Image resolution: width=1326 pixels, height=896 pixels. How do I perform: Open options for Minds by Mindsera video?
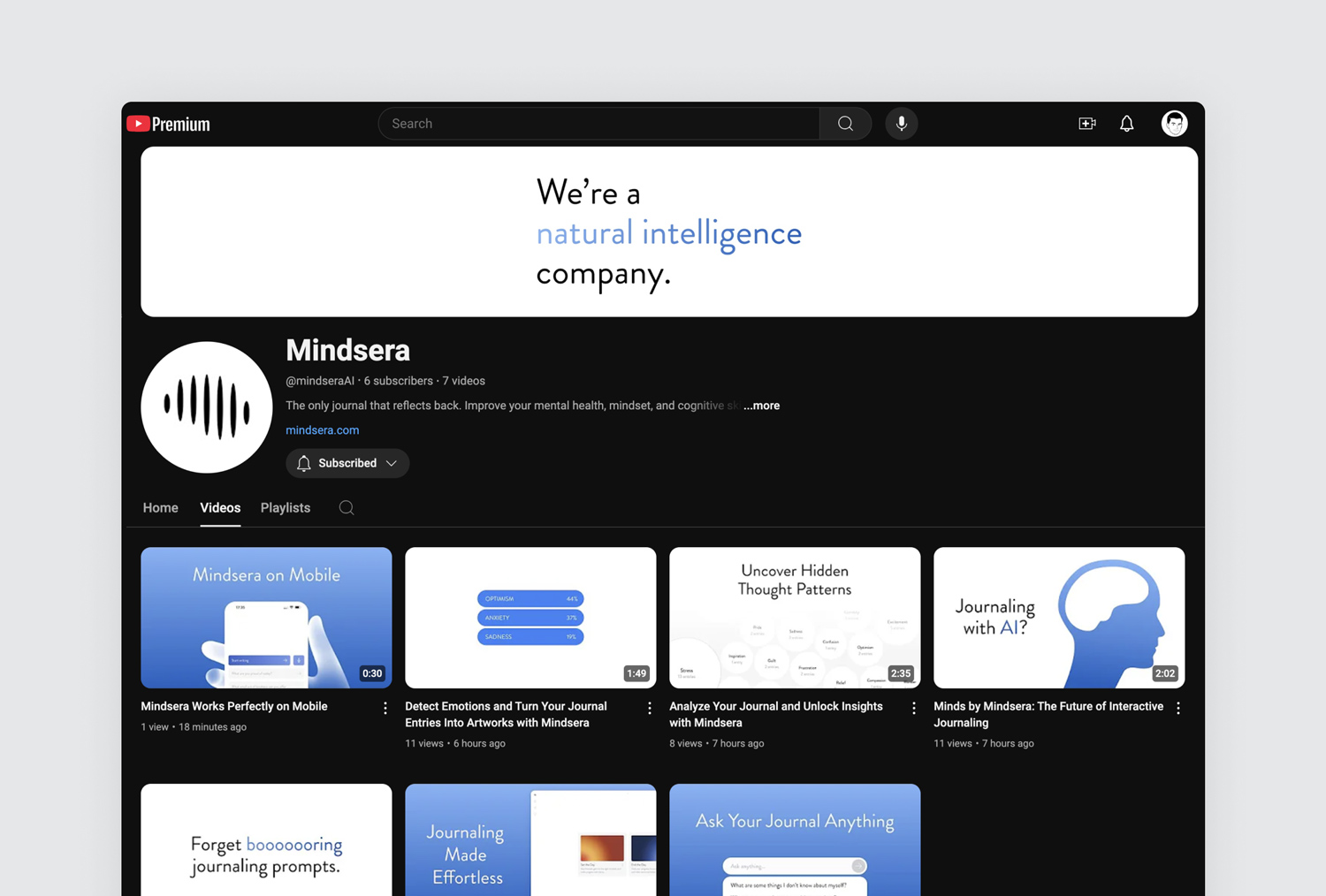(x=1177, y=708)
